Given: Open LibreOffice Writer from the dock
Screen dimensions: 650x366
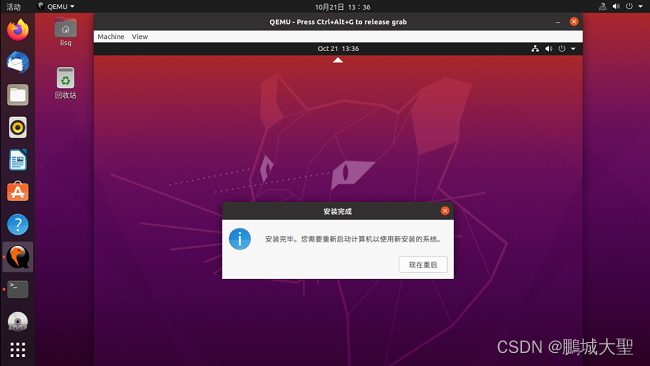Looking at the screenshot, I should point(17,160).
